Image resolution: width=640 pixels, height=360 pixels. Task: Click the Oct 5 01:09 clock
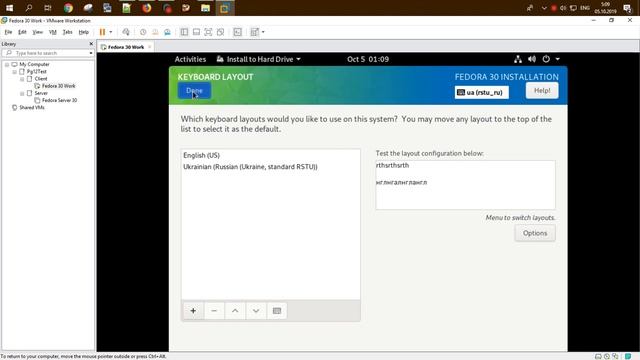coord(368,59)
